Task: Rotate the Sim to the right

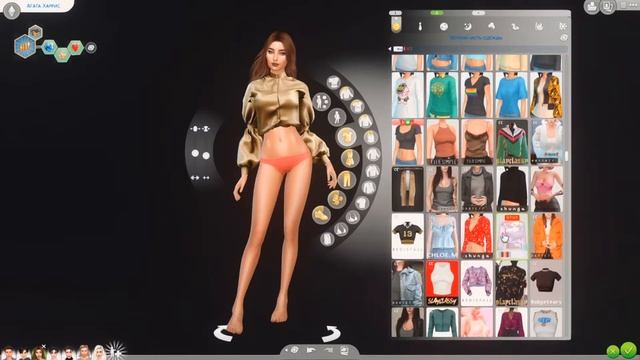Action: click(330, 333)
